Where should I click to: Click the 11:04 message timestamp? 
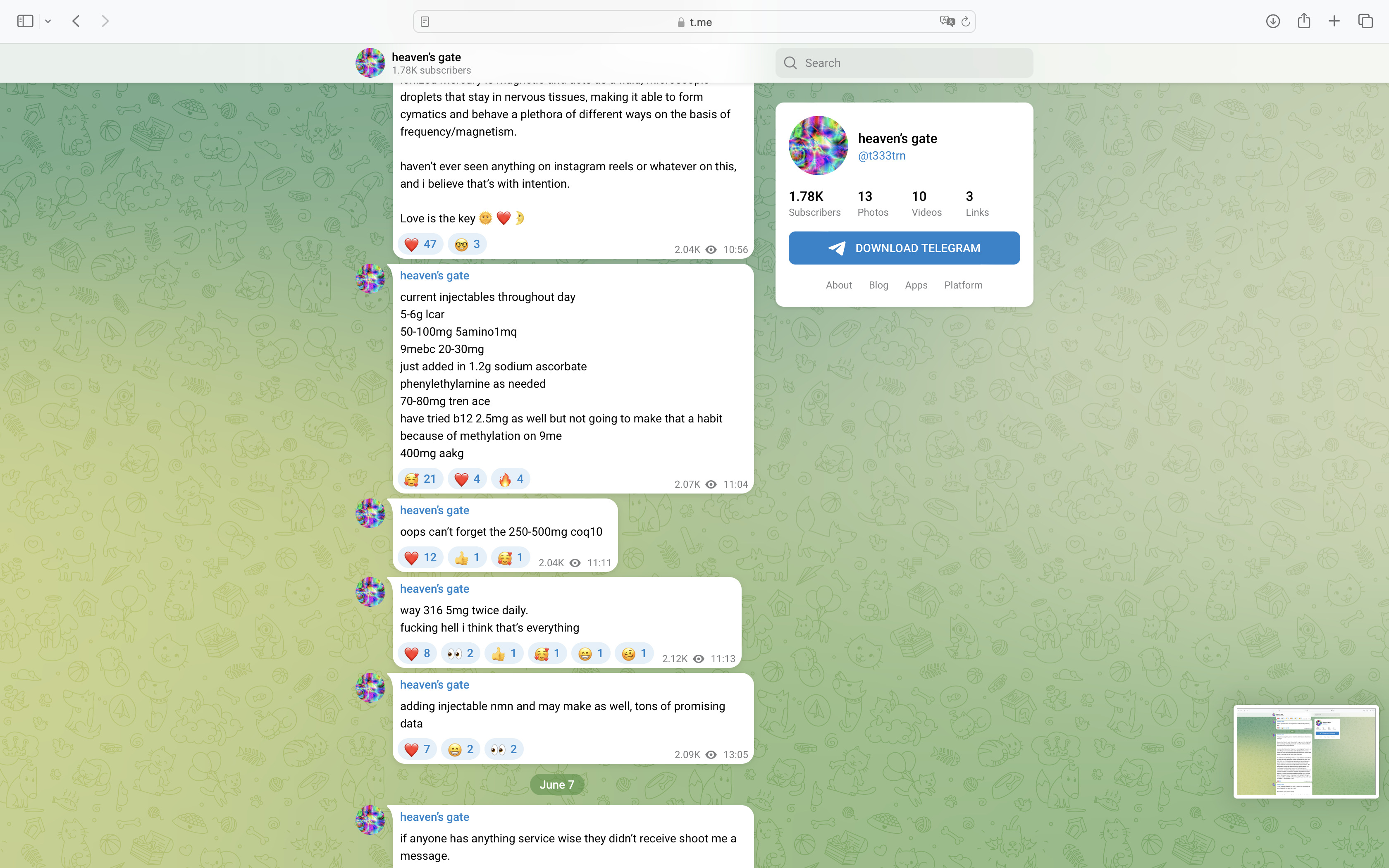coord(735,484)
